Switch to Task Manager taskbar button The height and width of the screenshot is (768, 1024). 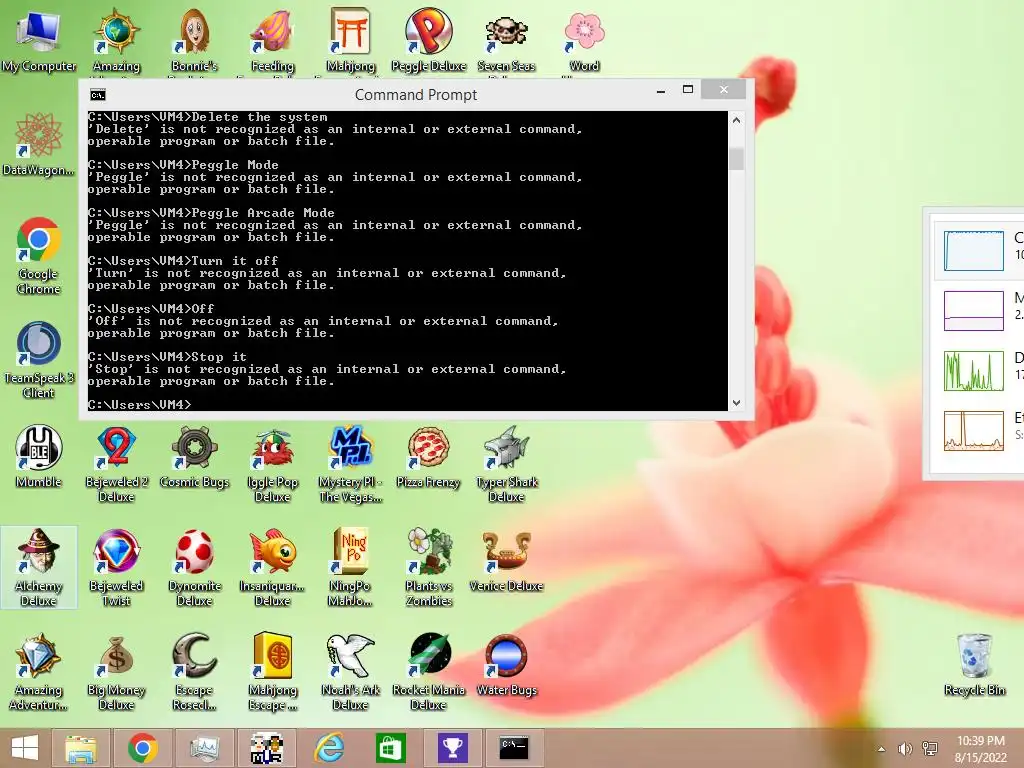tap(204, 748)
